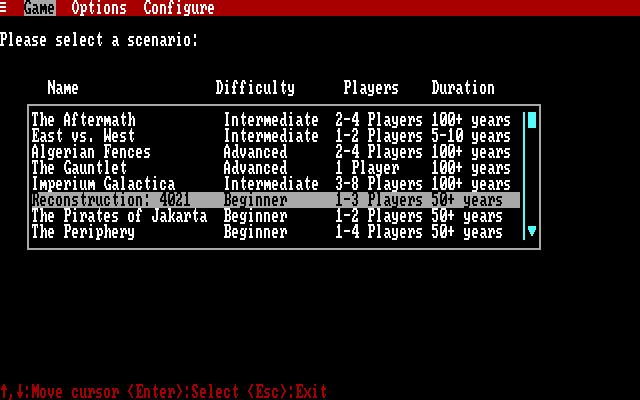Click the Difficulty column header
The height and width of the screenshot is (400, 640).
pos(255,88)
